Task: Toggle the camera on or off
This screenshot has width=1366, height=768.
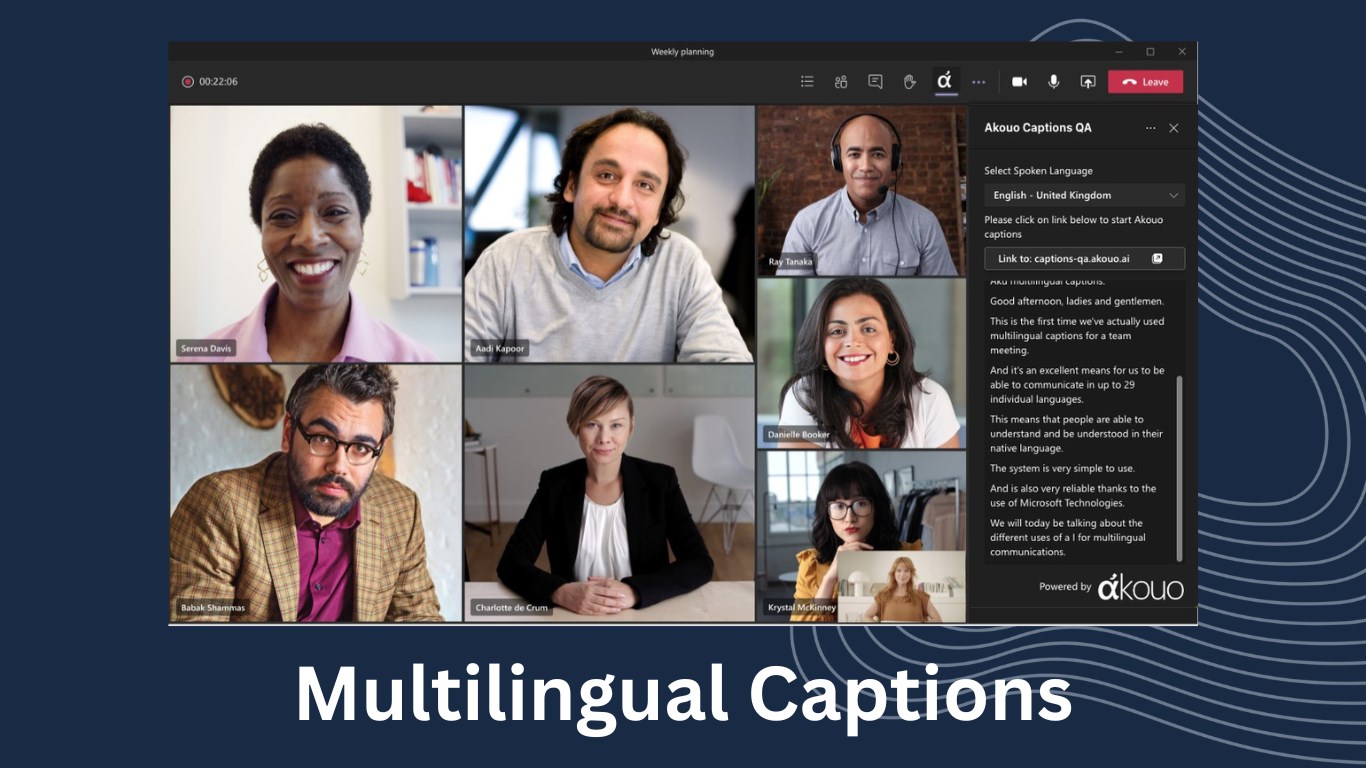Action: click(1019, 82)
